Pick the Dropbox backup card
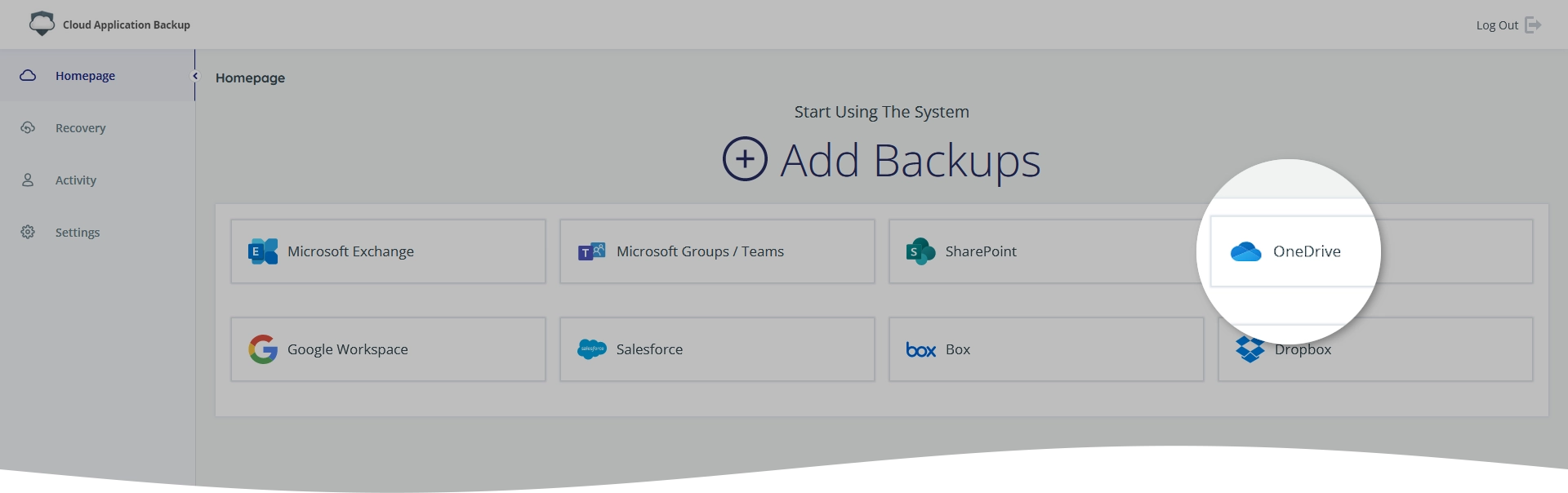This screenshot has height=493, width=1568. [1375, 349]
